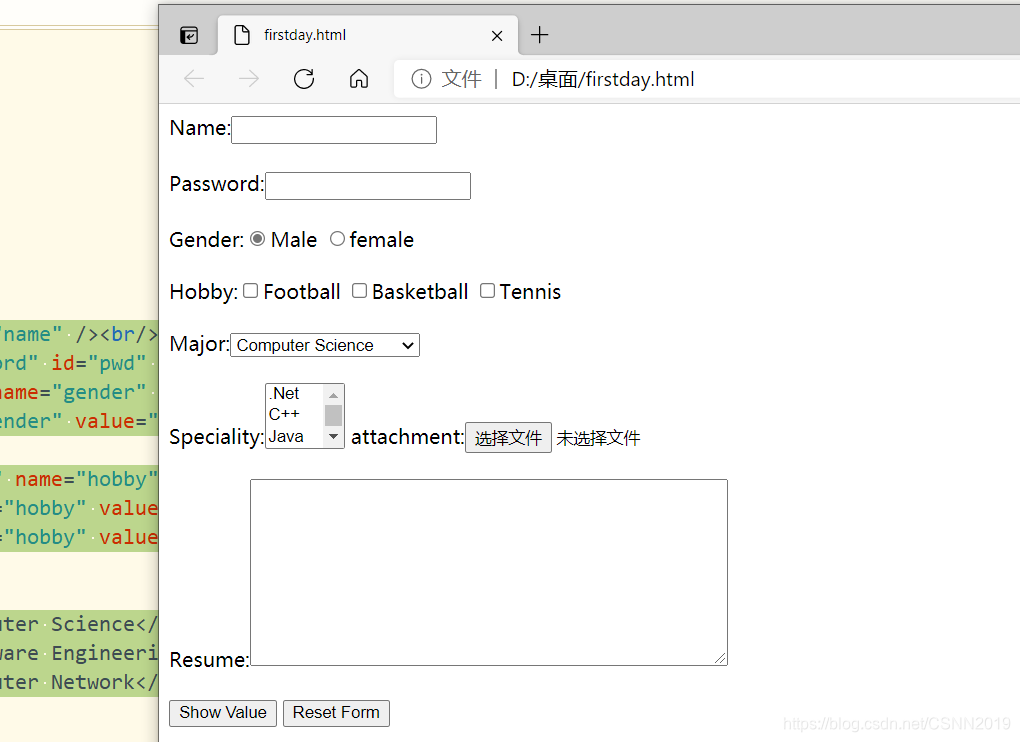The height and width of the screenshot is (742, 1020).
Task: Click the Speciality list scrollbar thumb
Action: point(334,415)
